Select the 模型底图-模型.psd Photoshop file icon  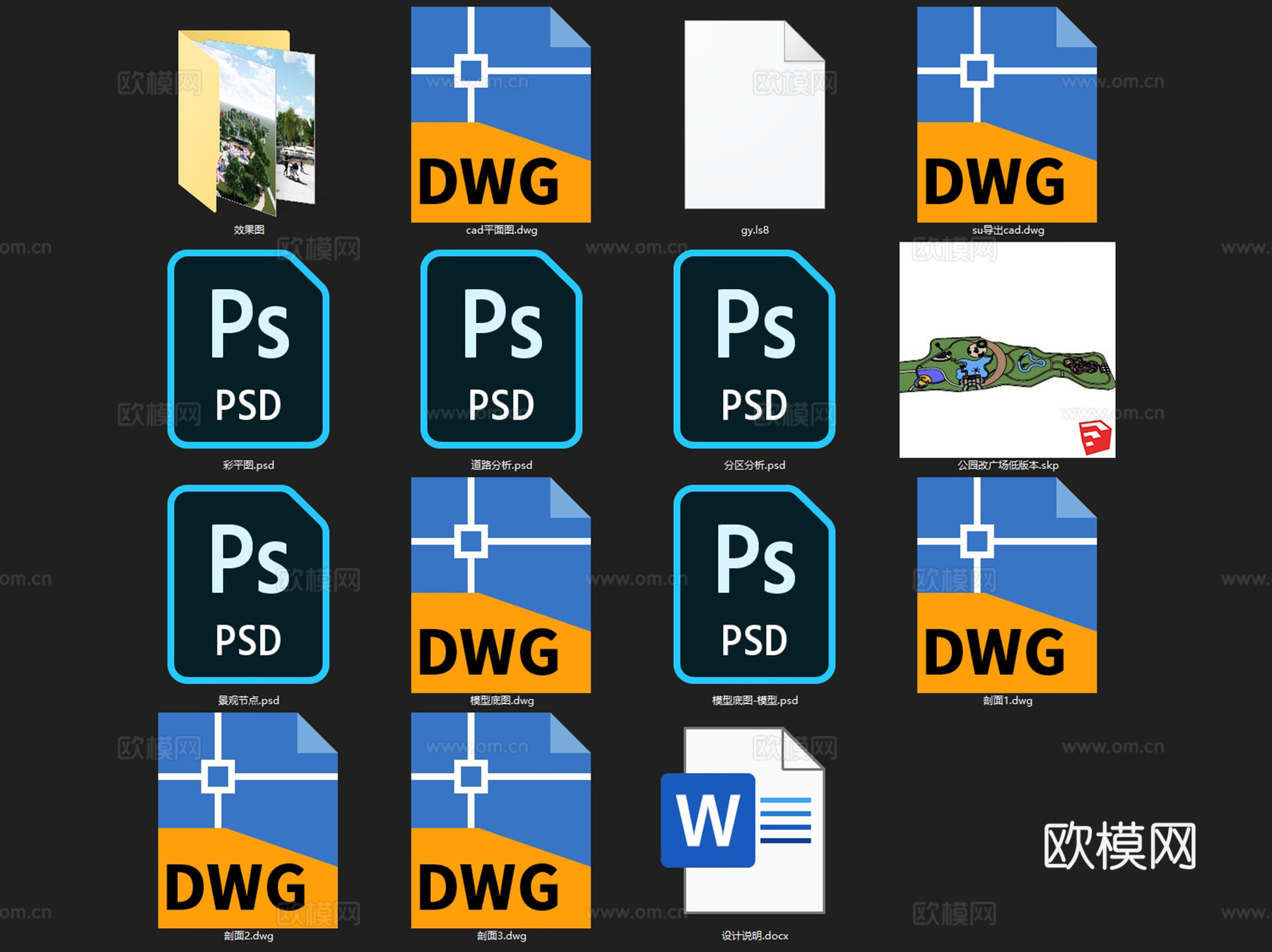(755, 584)
